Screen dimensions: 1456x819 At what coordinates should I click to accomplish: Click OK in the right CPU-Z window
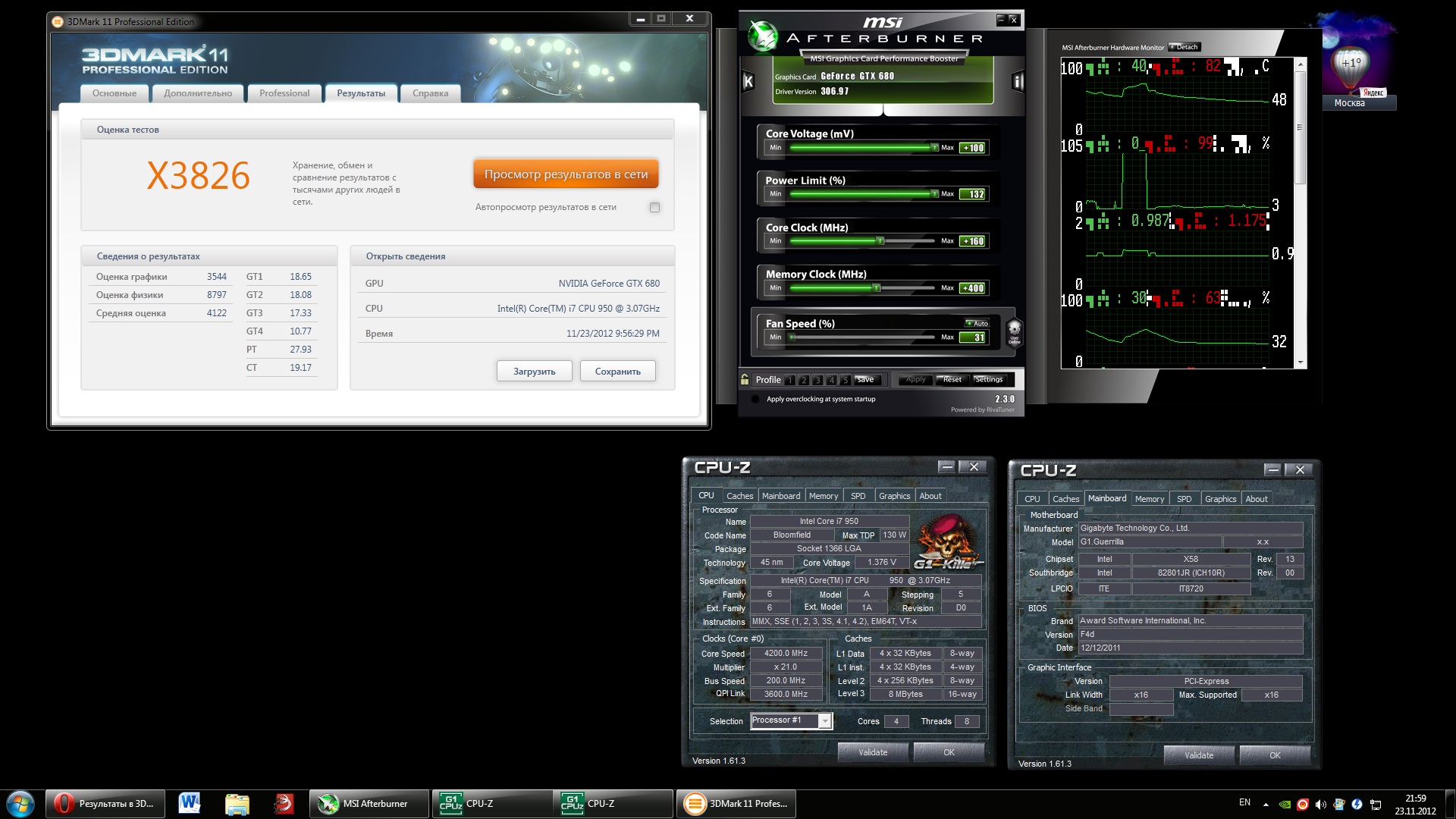pyautogui.click(x=1275, y=755)
